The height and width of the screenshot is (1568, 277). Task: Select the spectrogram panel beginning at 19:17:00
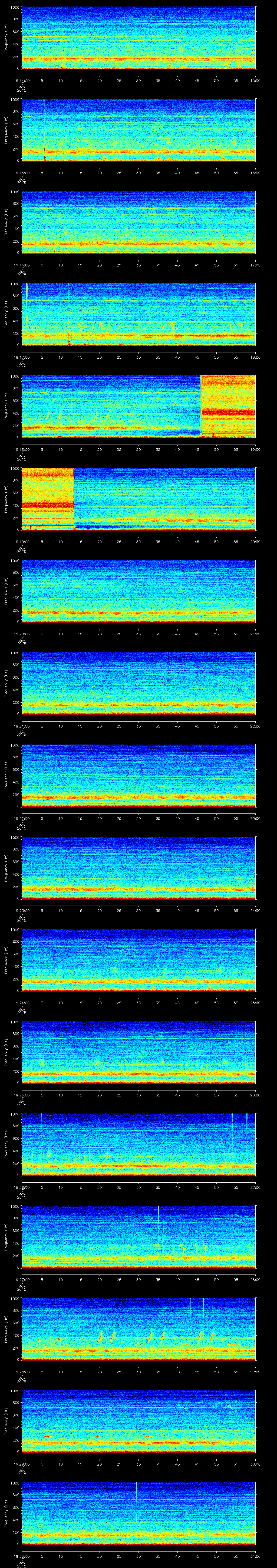138,314
